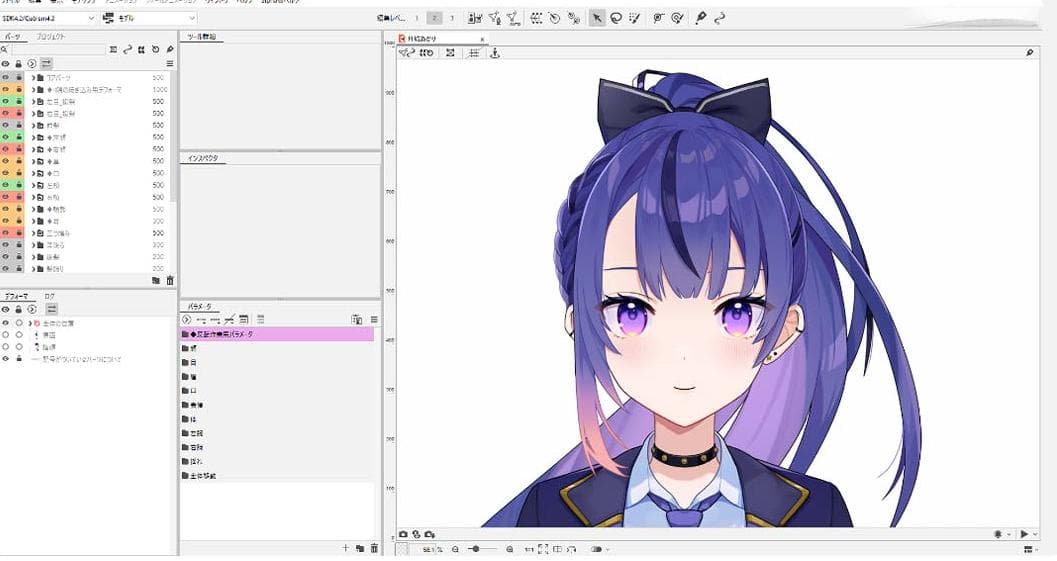Viewport: 1057px width, 561px height.
Task: Select the パラメータ panel tab
Action: pyautogui.click(x=200, y=306)
